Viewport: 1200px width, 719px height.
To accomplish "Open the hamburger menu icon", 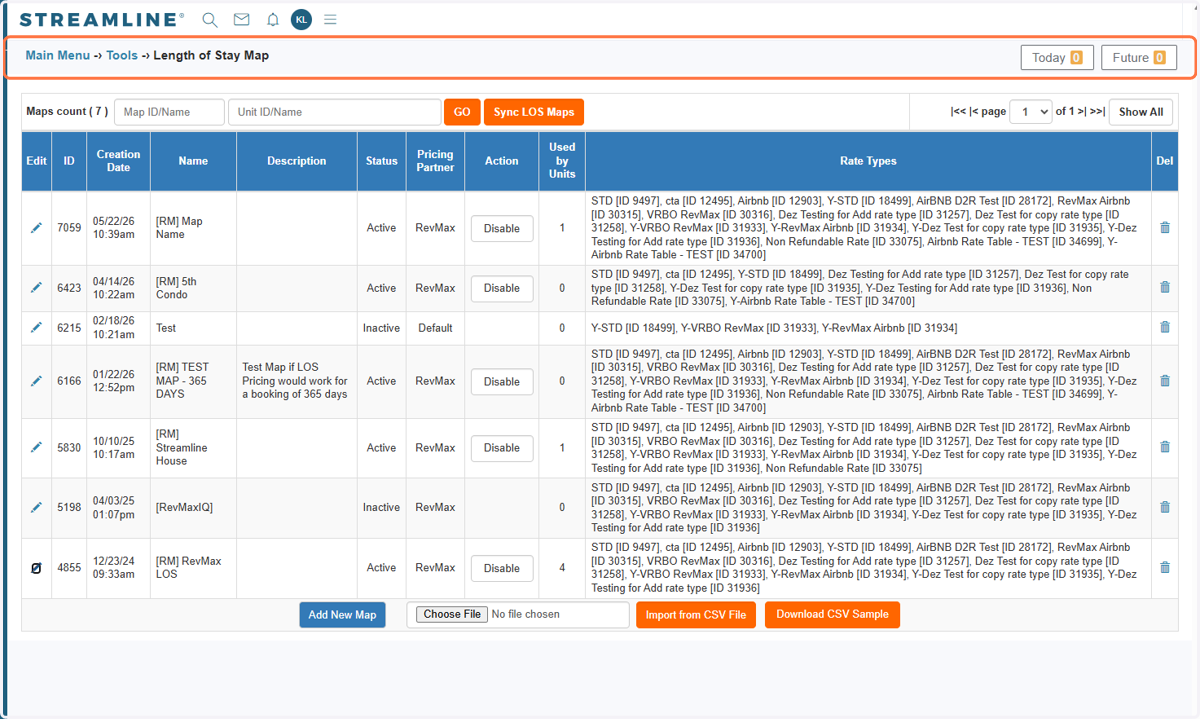I will click(330, 19).
